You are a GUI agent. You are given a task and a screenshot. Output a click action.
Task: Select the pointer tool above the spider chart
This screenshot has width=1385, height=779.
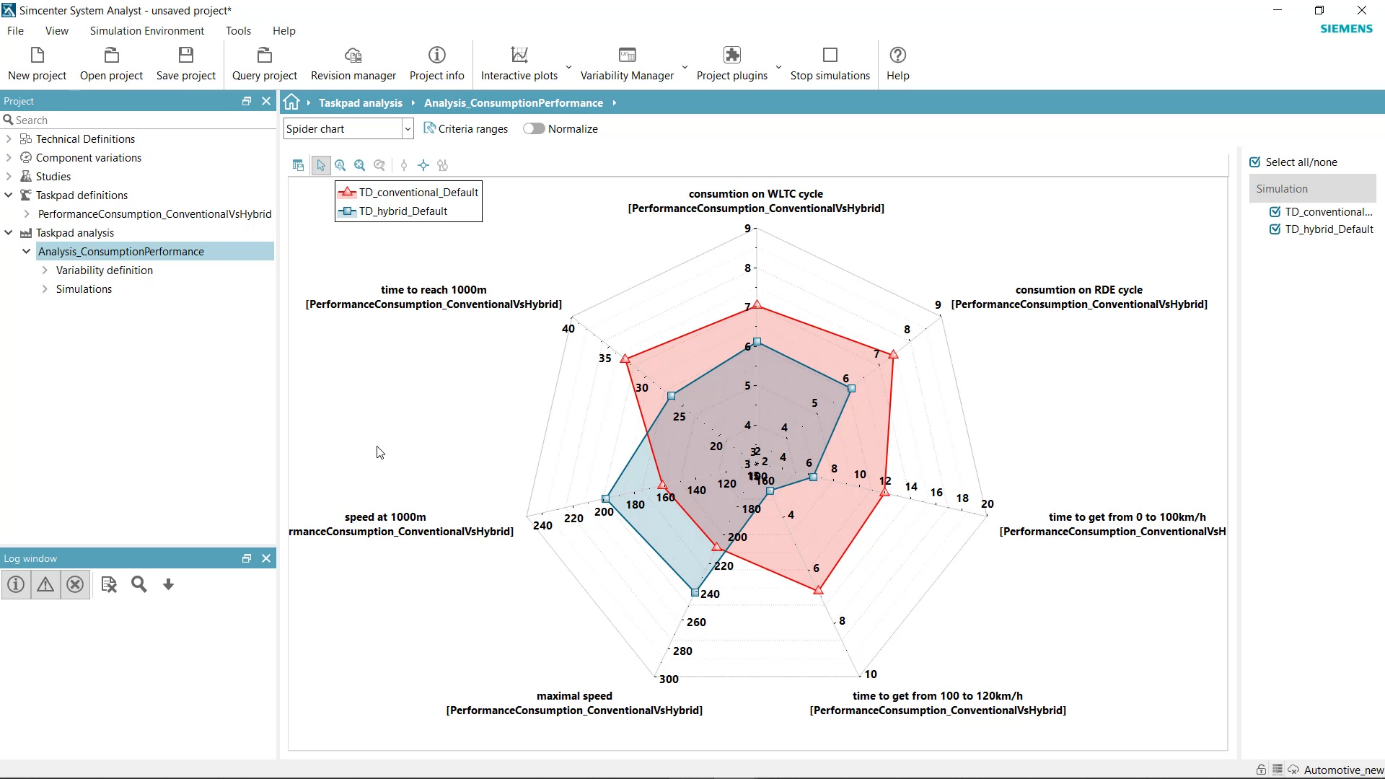point(320,165)
